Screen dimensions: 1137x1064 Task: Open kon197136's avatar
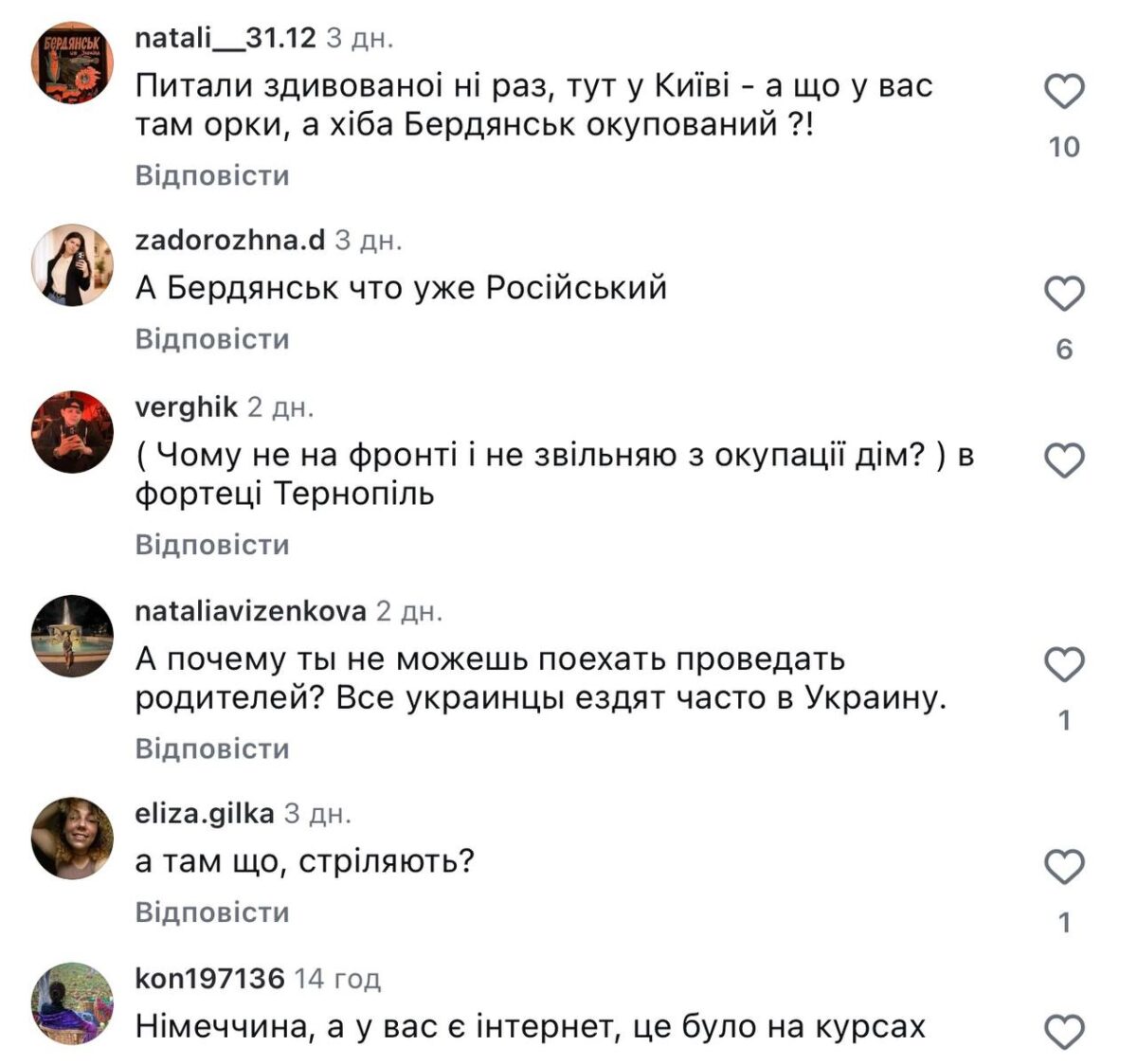72,1003
